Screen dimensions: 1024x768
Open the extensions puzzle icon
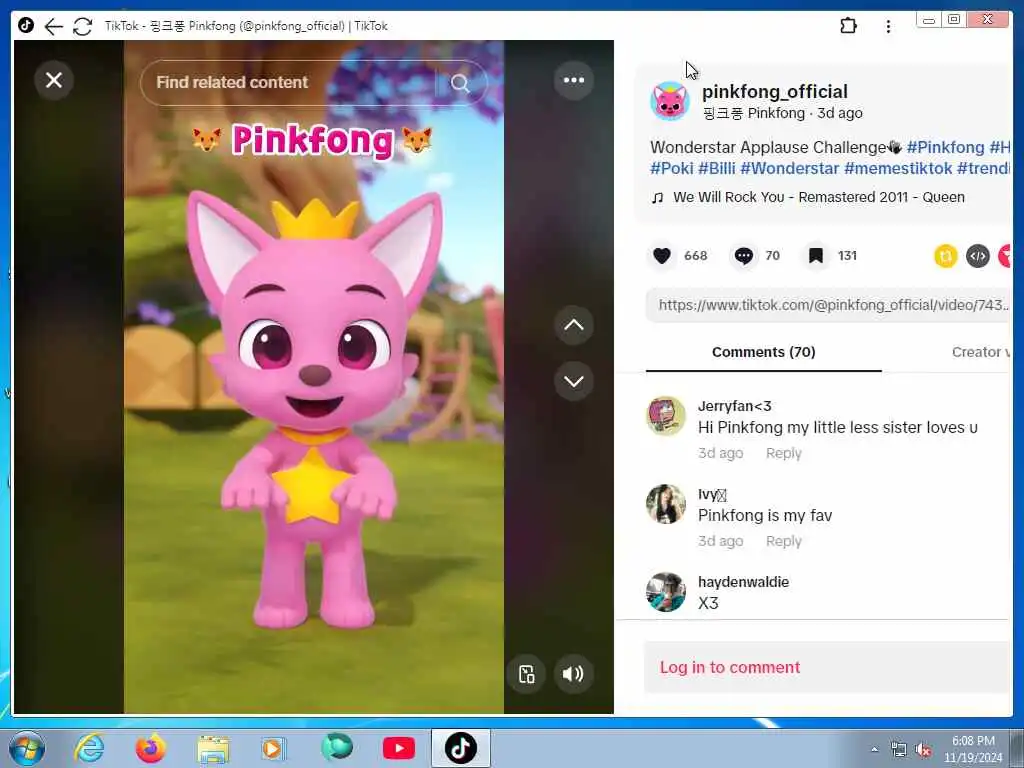(x=848, y=26)
